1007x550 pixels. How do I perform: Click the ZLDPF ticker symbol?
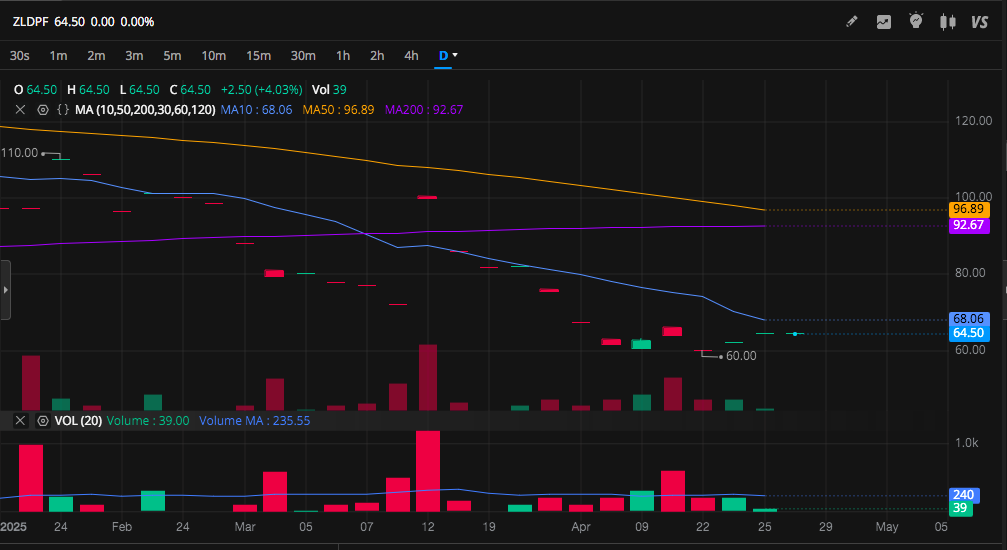click(30, 21)
